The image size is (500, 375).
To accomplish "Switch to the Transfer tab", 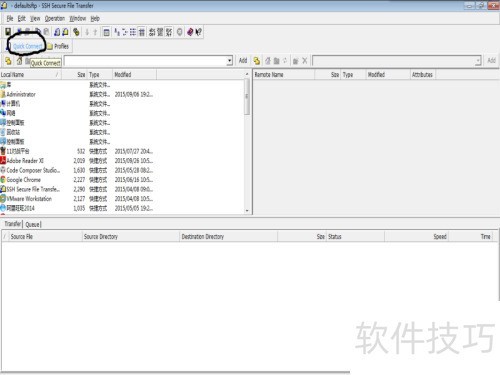I will click(13, 224).
